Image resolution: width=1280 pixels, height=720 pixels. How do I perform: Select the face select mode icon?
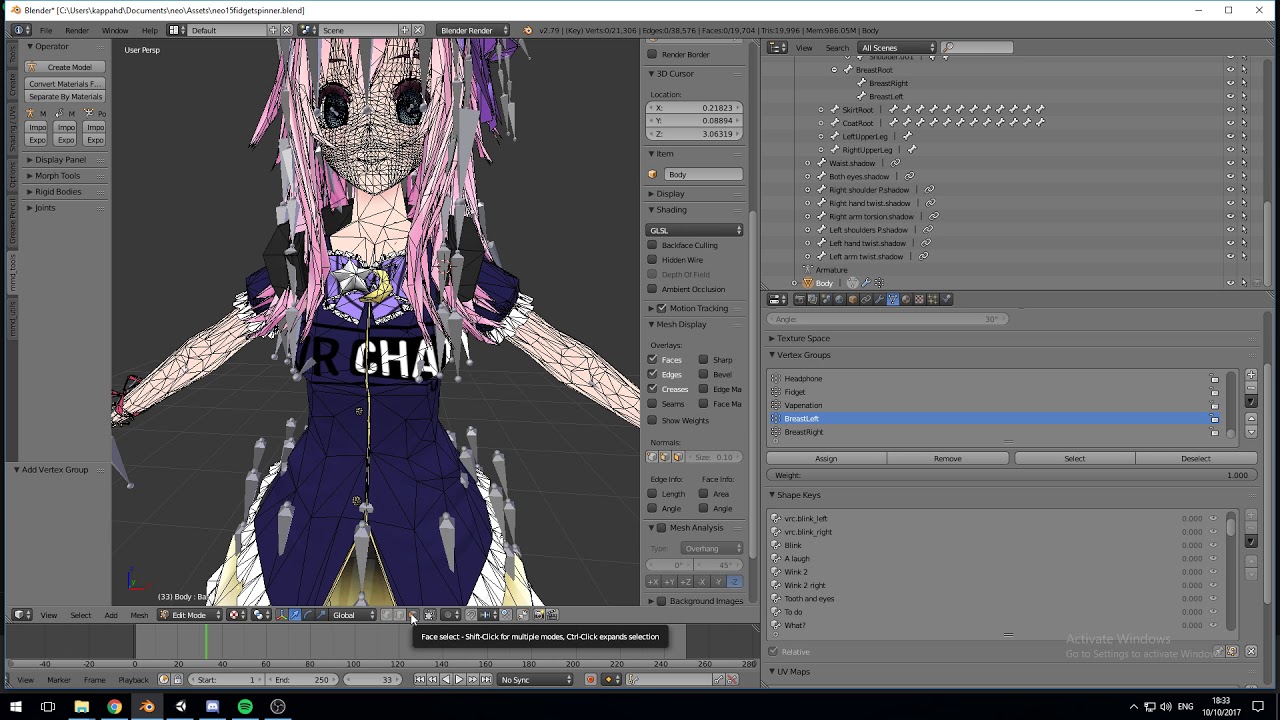(x=412, y=615)
